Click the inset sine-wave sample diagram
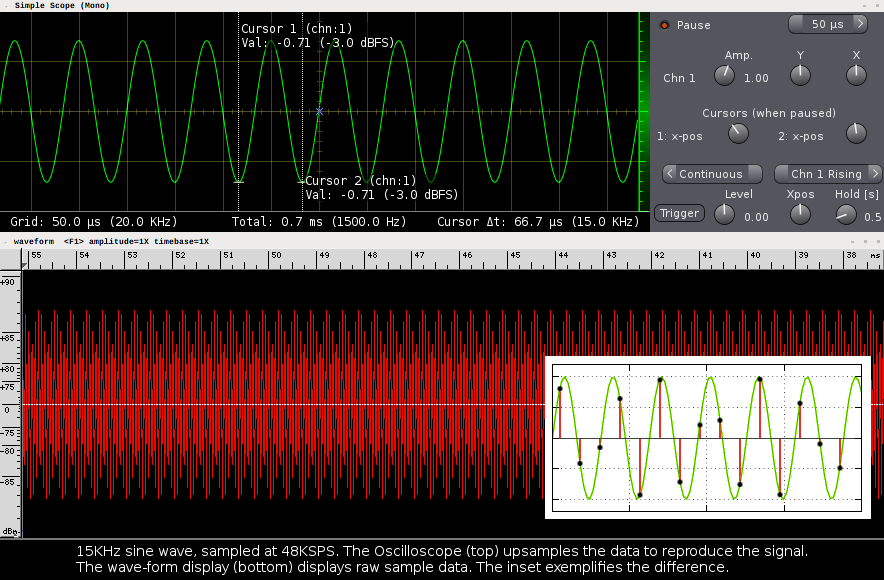 click(708, 437)
